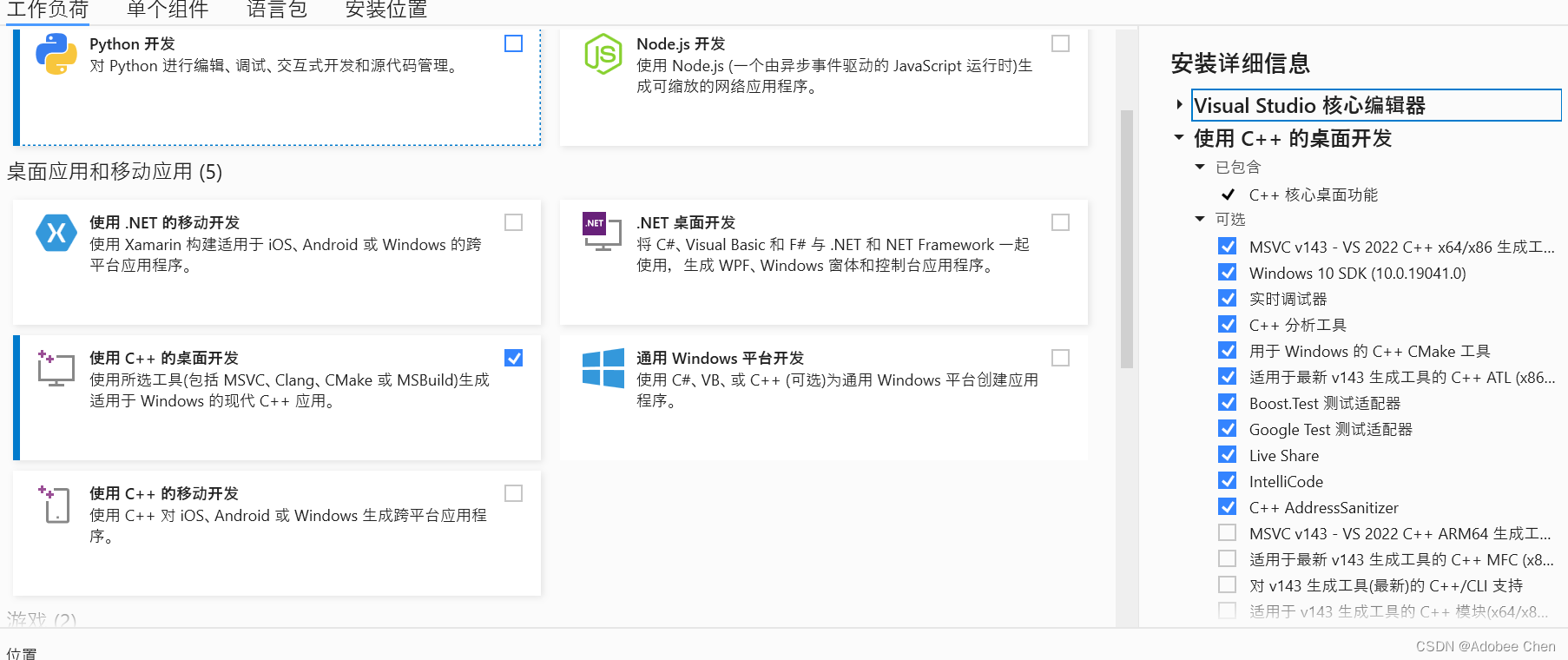This screenshot has width=1568, height=660.
Task: Click the Node.js logo icon
Action: (x=603, y=54)
